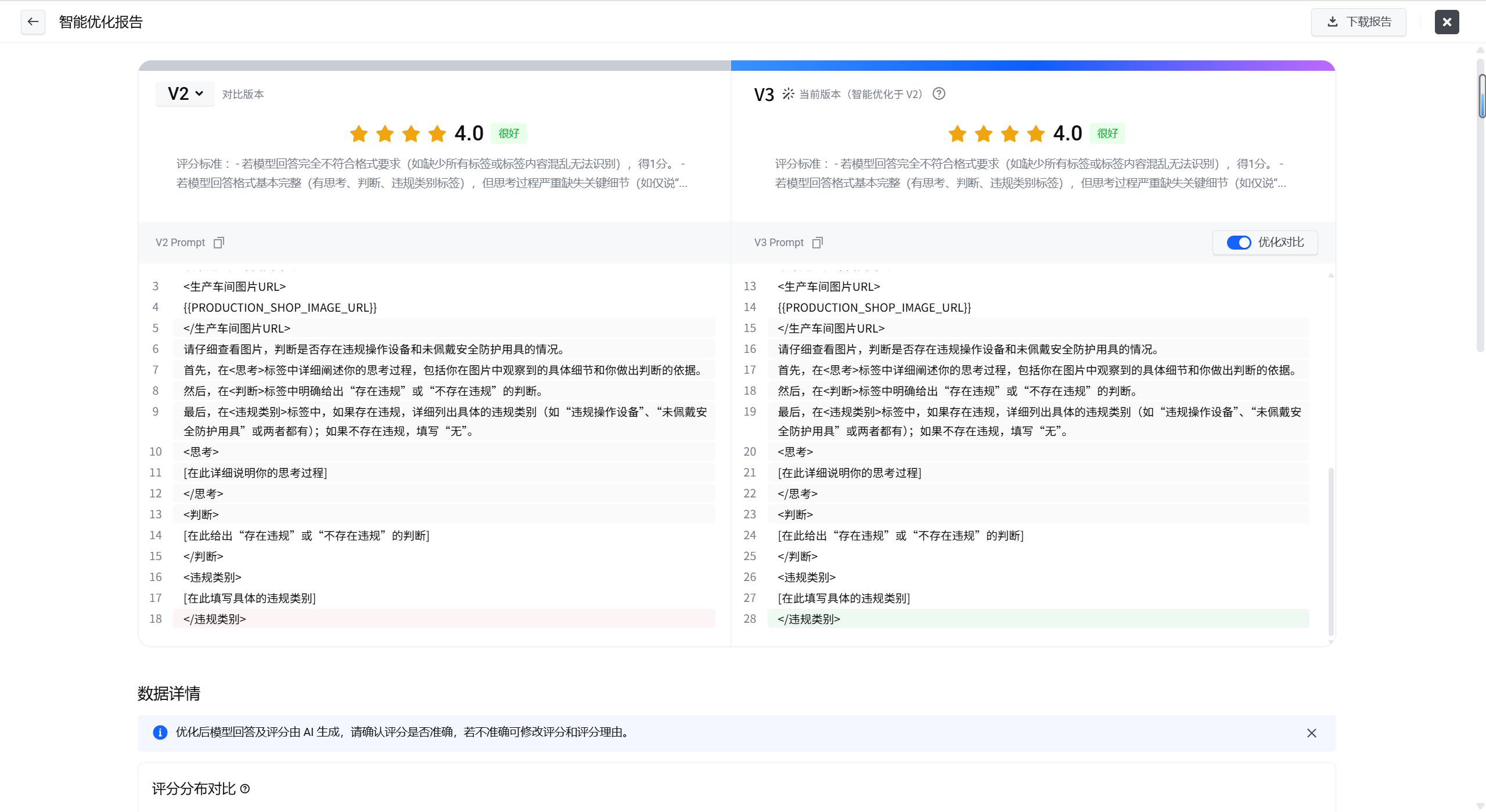Open the V2 version dropdown
This screenshot has height=812, width=1486.
click(x=185, y=93)
